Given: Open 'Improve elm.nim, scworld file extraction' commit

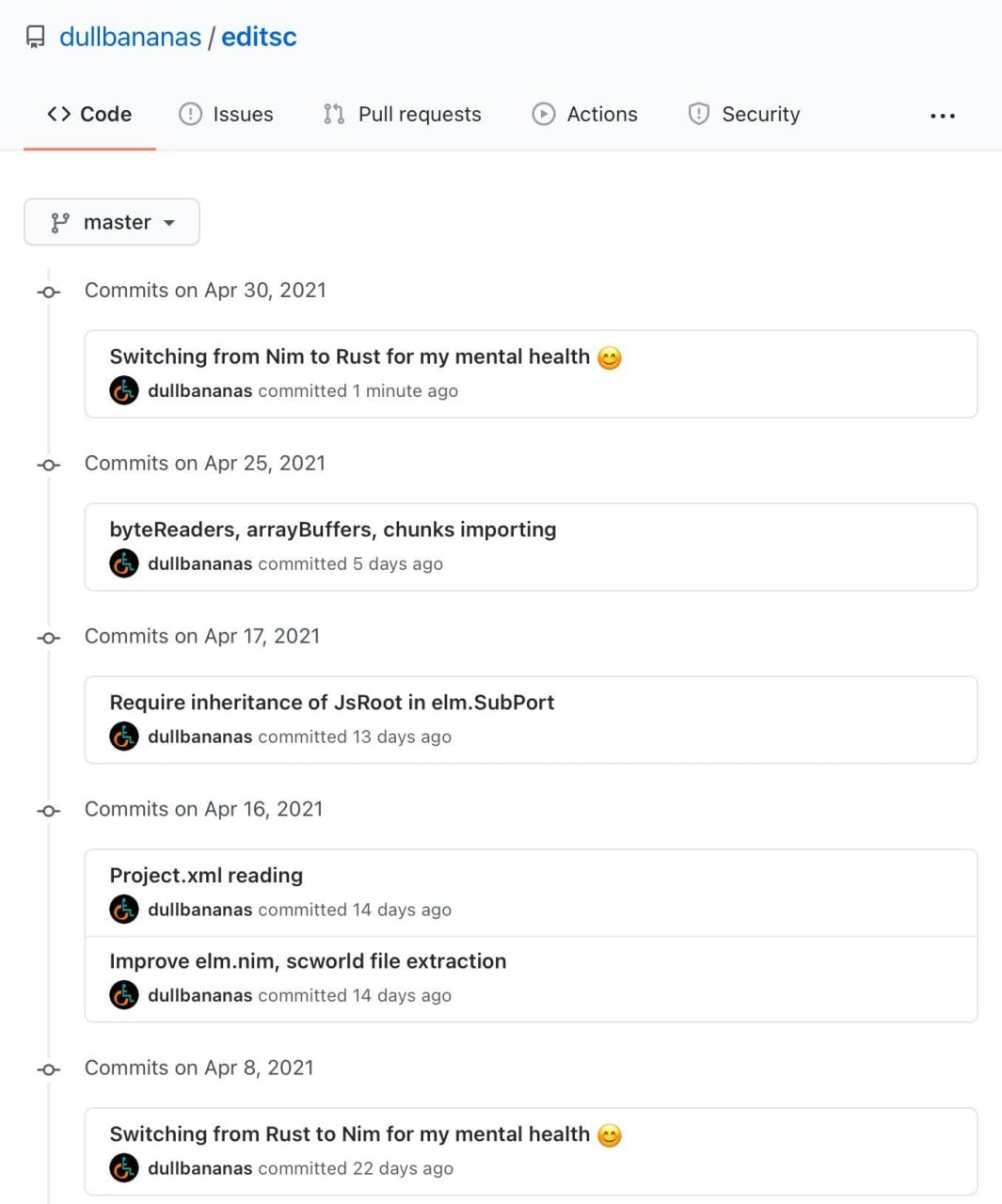Looking at the screenshot, I should click(309, 961).
